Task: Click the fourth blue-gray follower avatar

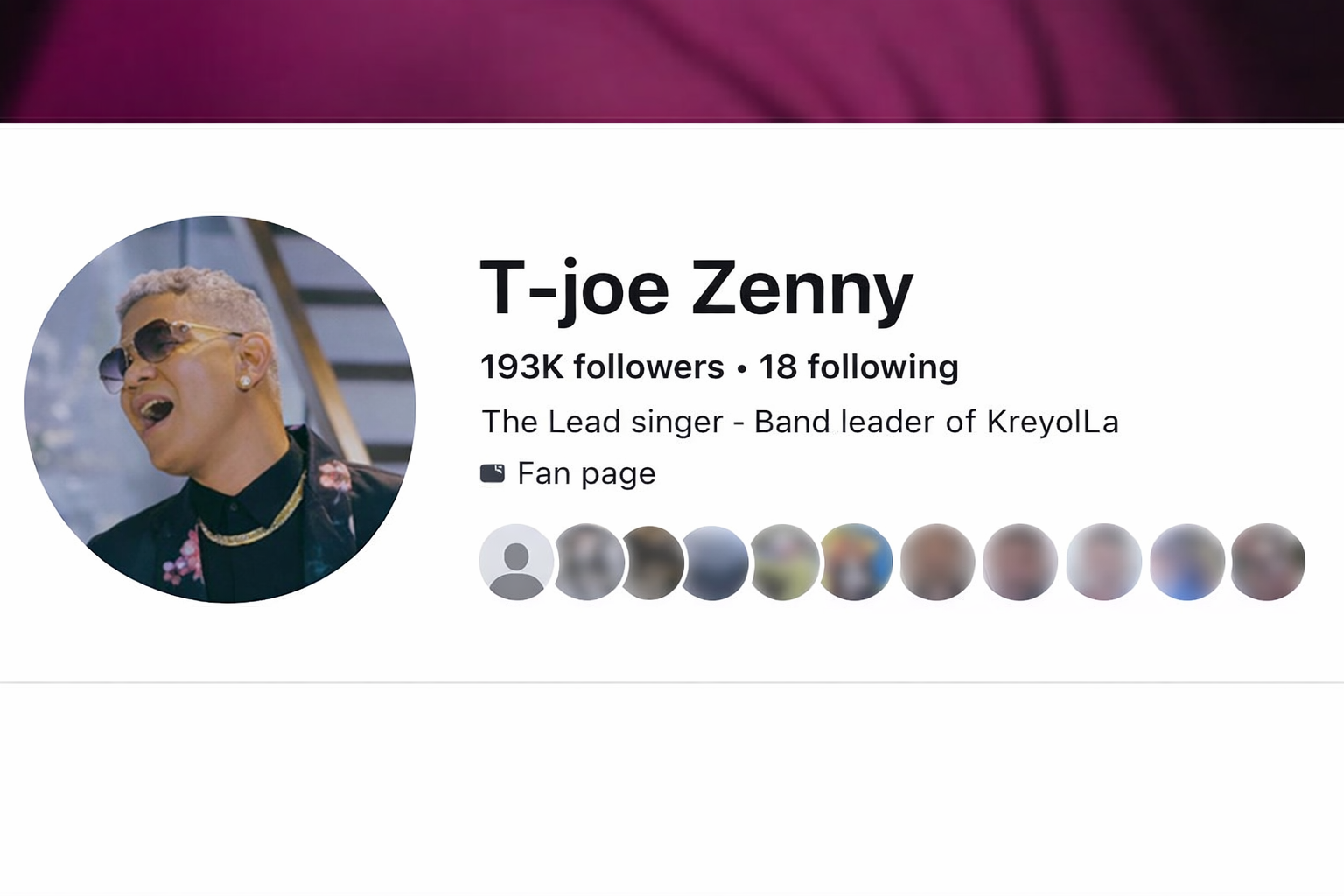Action: tap(716, 562)
